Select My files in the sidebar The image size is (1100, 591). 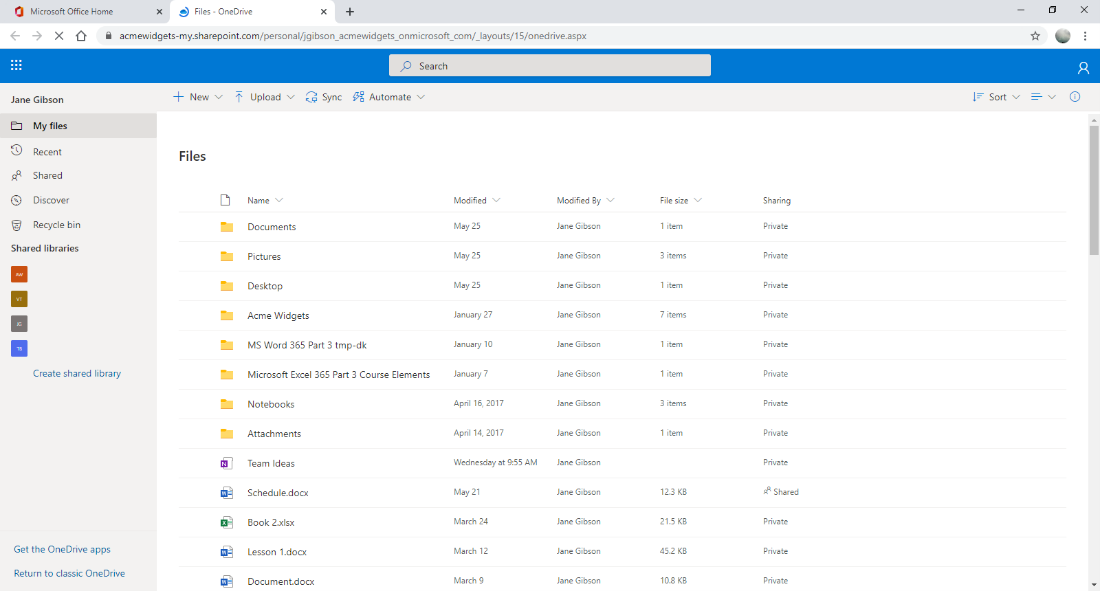point(78,126)
